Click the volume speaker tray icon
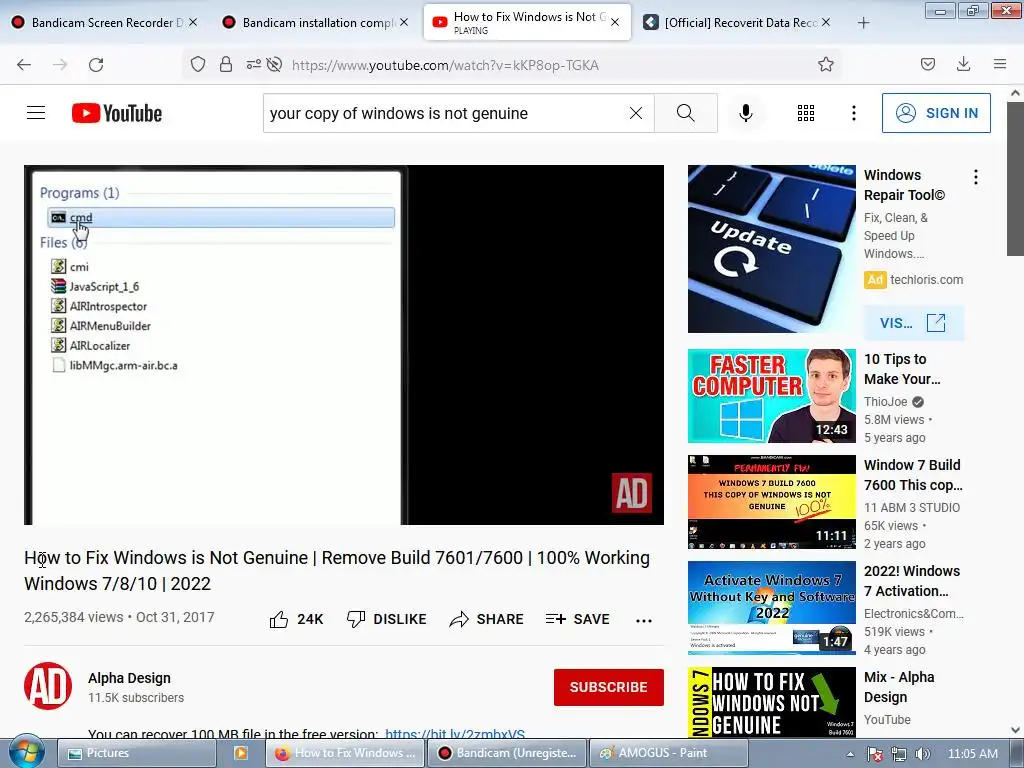 pos(922,754)
